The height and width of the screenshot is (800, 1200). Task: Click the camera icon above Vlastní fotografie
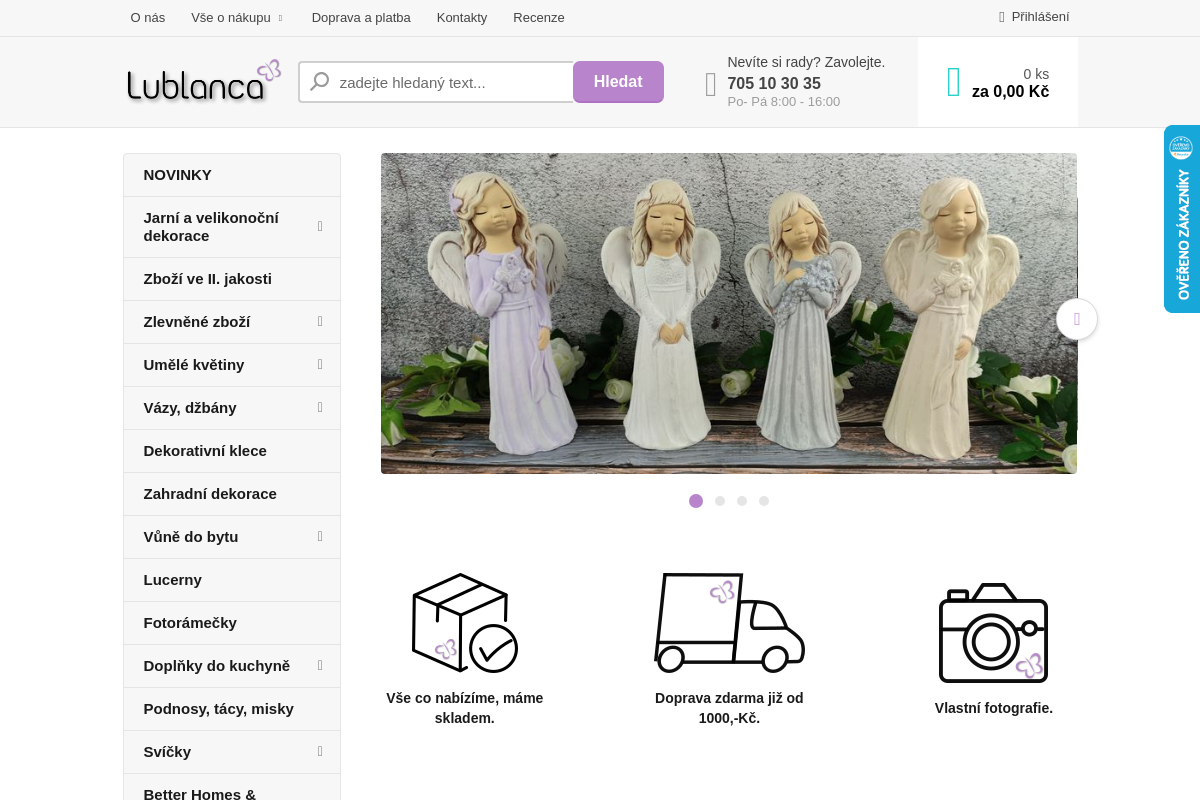(993, 633)
